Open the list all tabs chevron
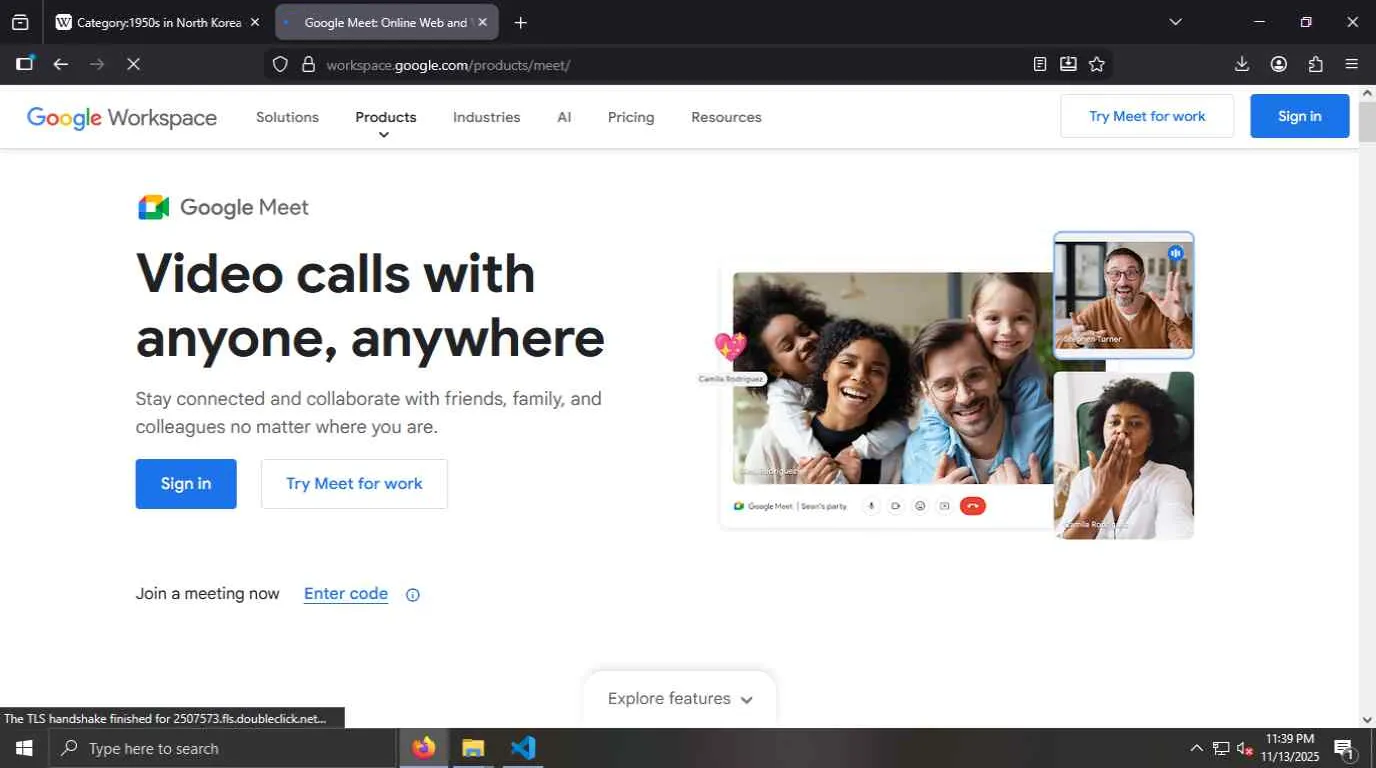The image size is (1376, 768). click(1175, 22)
